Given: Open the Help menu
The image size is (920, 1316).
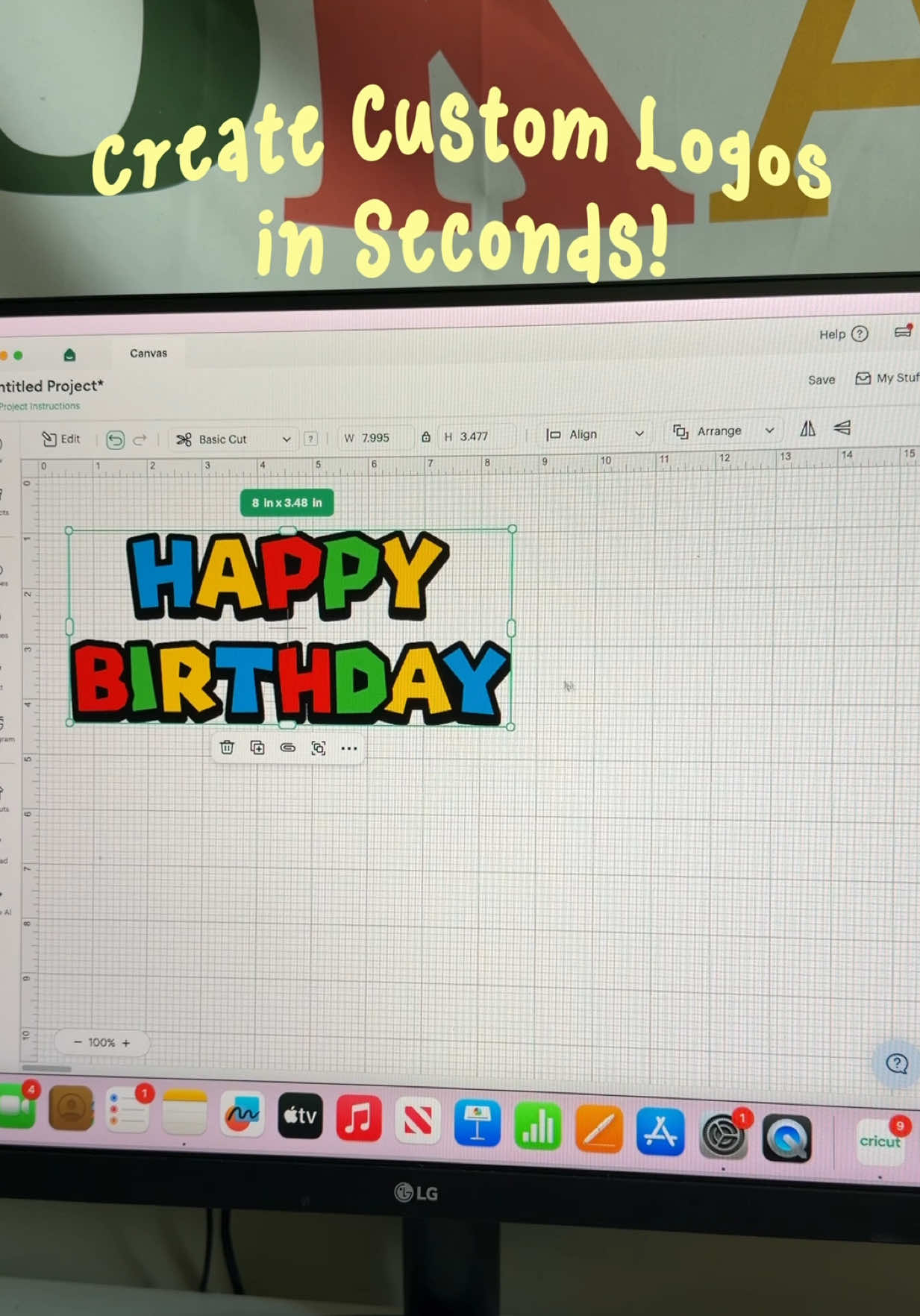Looking at the screenshot, I should click(843, 334).
